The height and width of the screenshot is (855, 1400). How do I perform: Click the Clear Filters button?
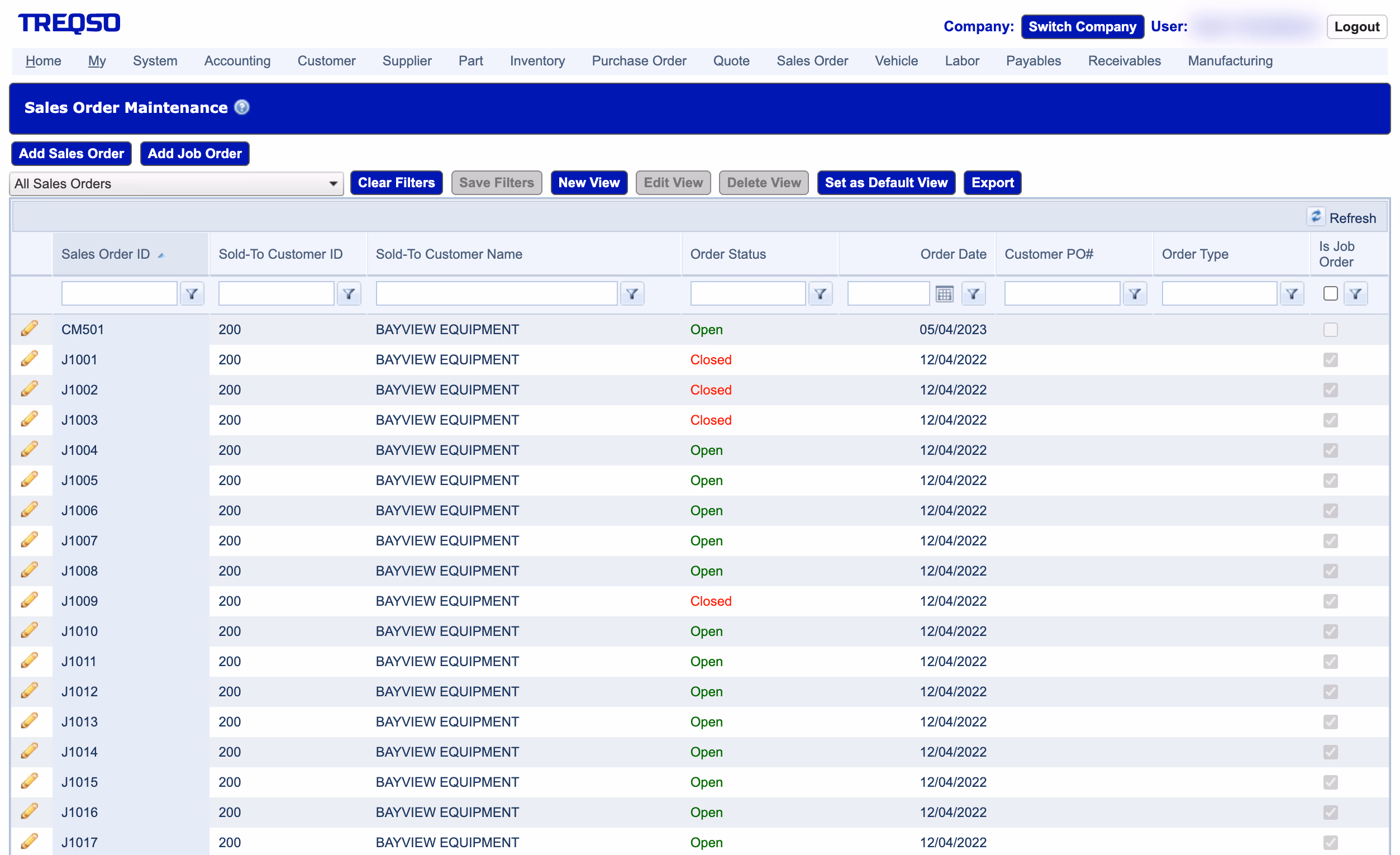tap(396, 183)
